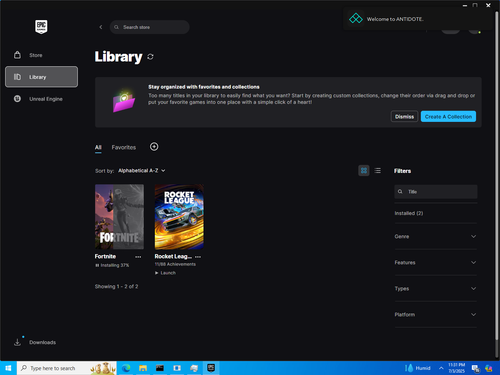Refresh the Library with the refresh icon
This screenshot has width=500, height=375.
[150, 57]
